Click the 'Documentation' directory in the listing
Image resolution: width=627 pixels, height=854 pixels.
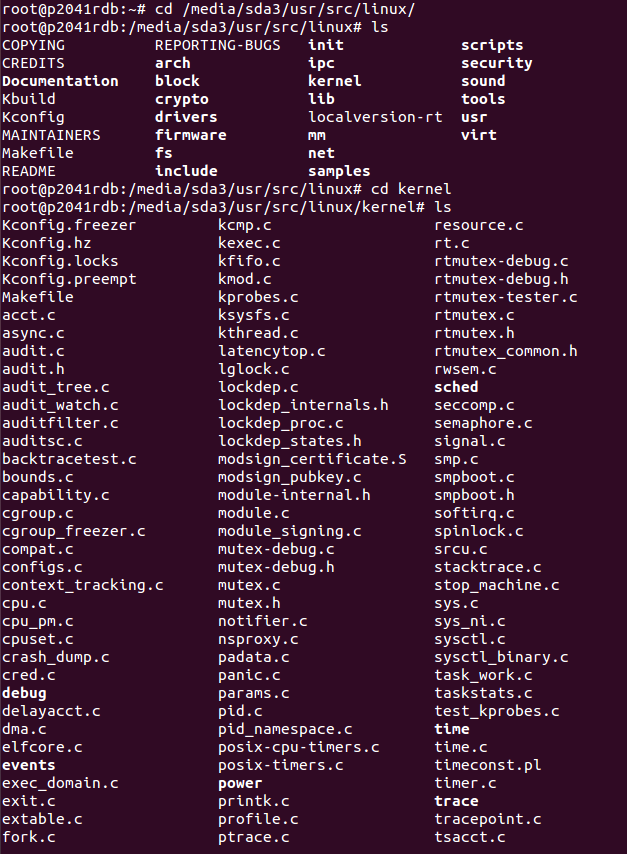tap(60, 81)
